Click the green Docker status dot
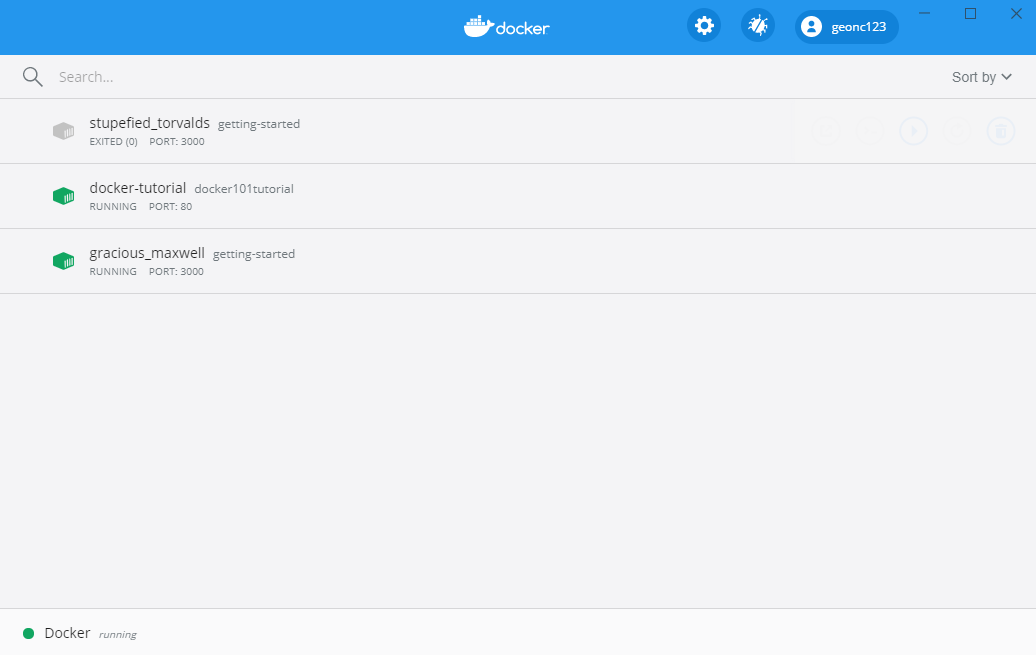This screenshot has width=1036, height=655. pos(28,633)
